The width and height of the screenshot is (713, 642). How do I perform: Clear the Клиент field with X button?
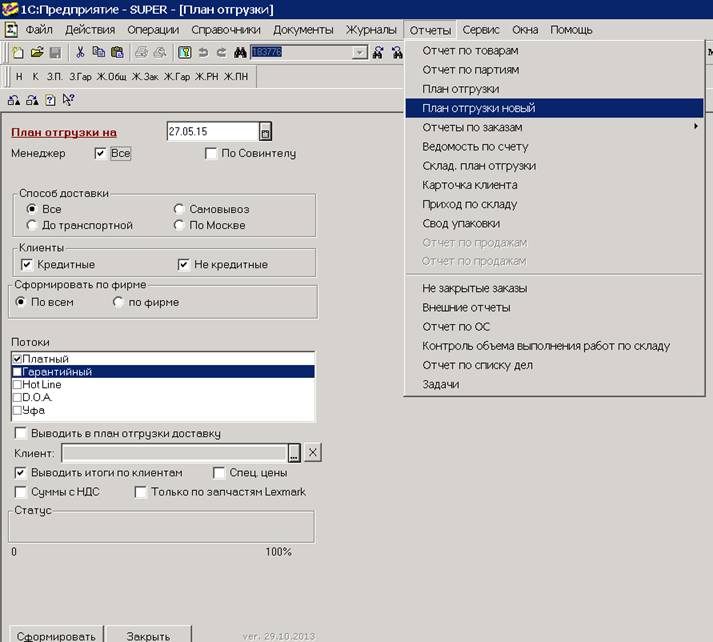pos(312,453)
